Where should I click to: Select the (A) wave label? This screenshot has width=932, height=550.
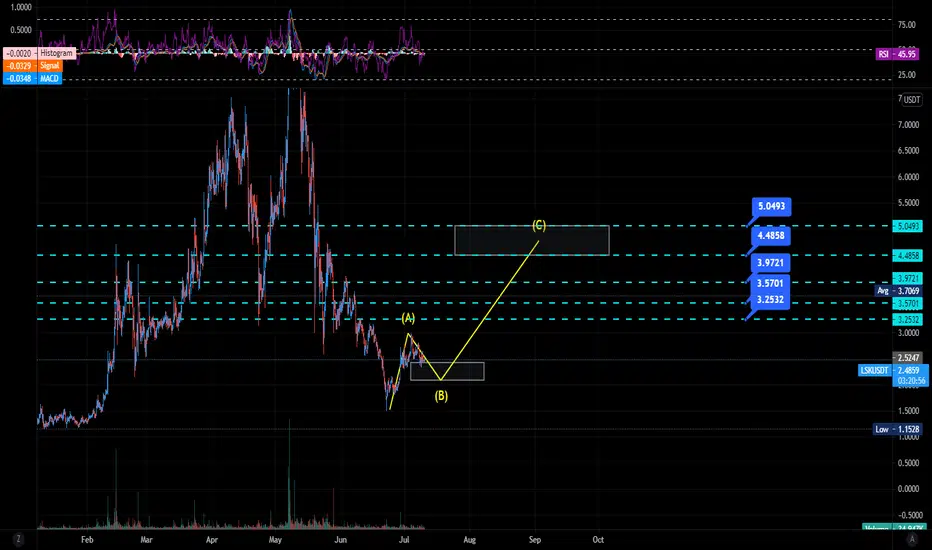tap(408, 318)
